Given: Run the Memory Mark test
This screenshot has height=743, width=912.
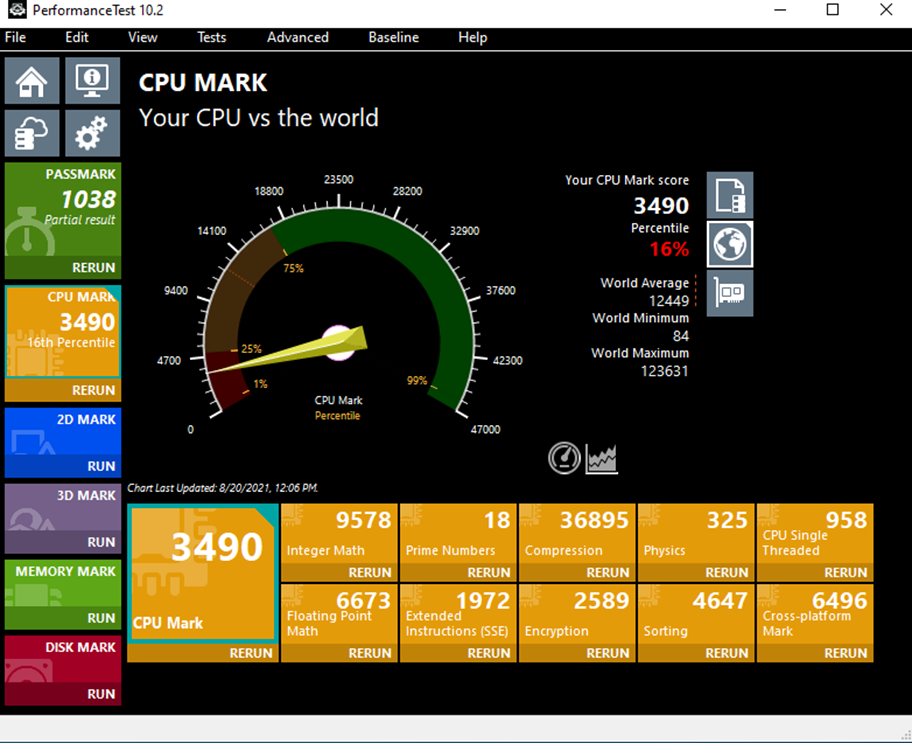Looking at the screenshot, I should (x=63, y=618).
